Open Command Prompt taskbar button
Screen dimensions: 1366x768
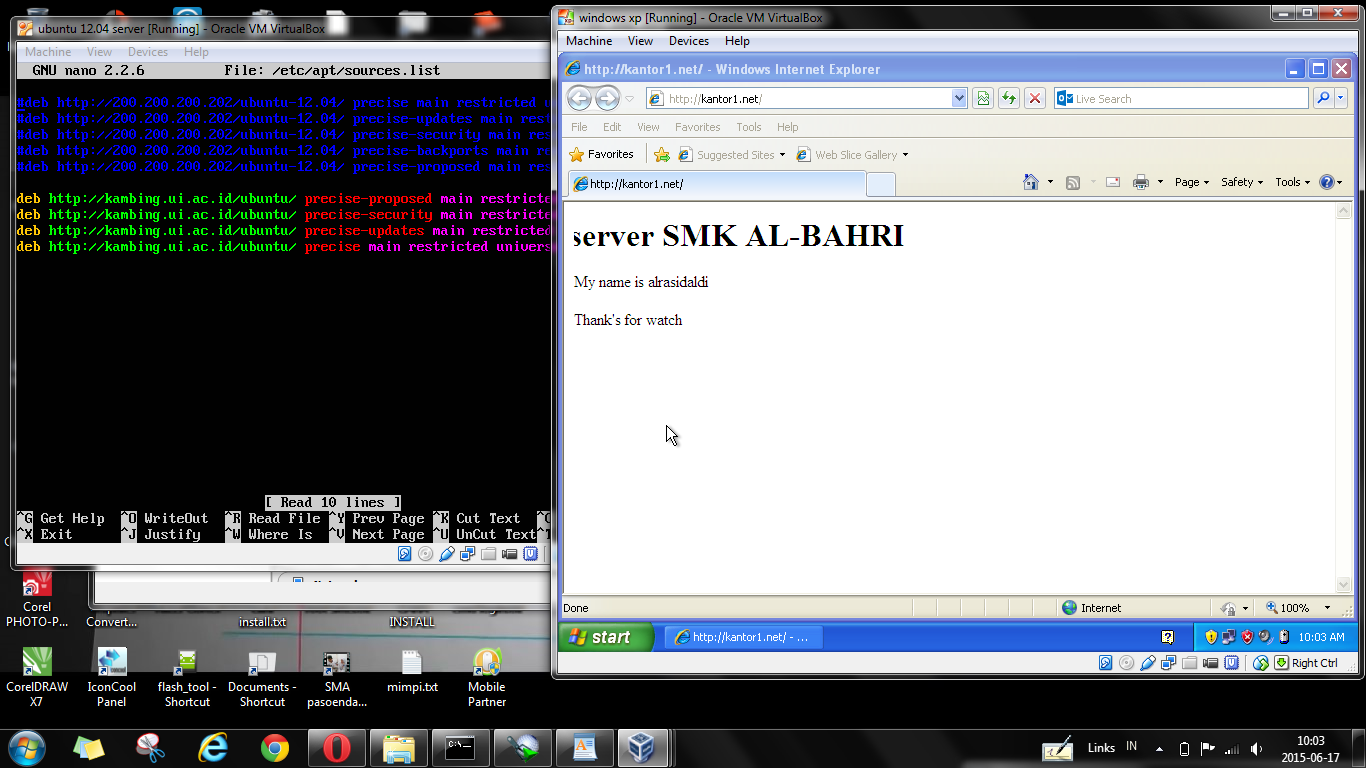tap(461, 748)
